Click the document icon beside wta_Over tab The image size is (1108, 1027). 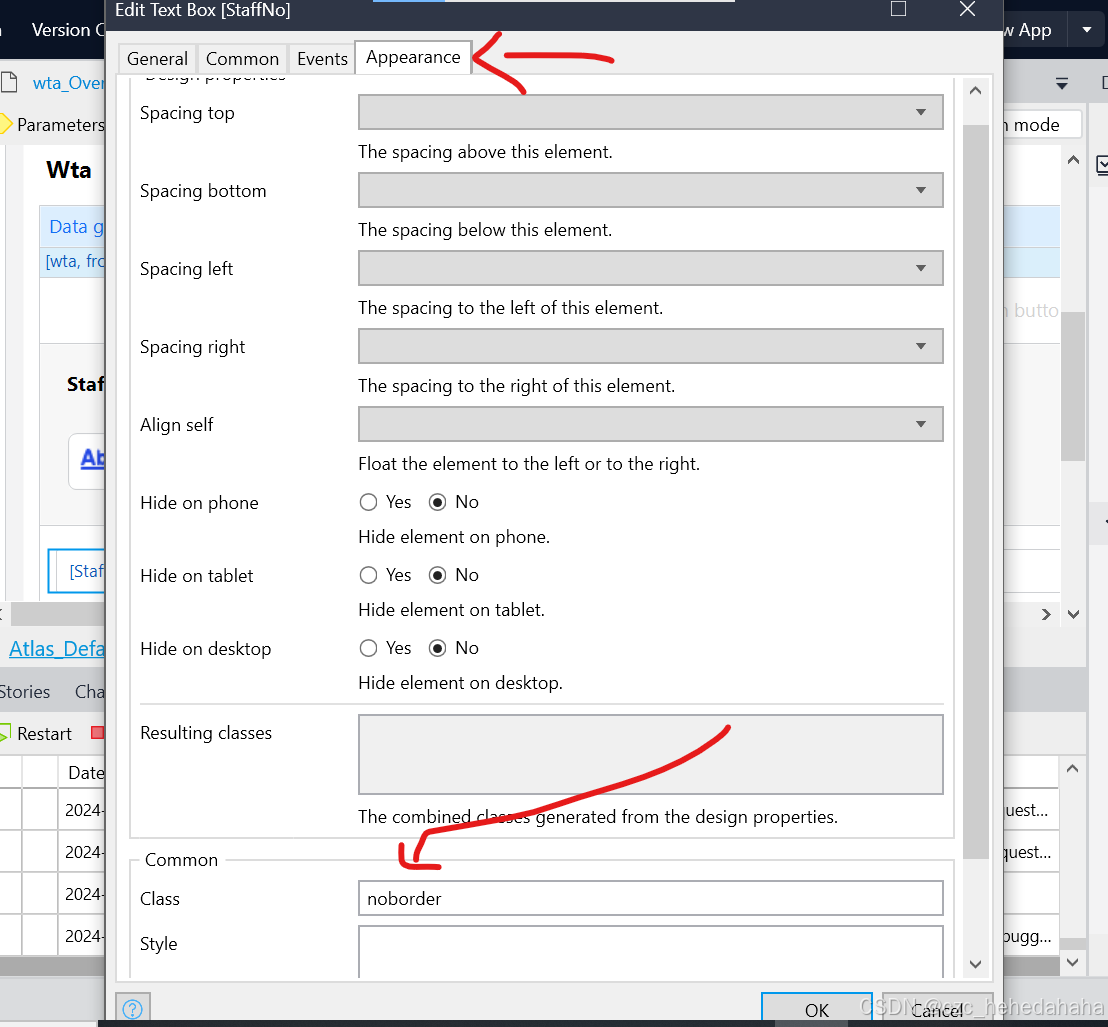point(11,82)
